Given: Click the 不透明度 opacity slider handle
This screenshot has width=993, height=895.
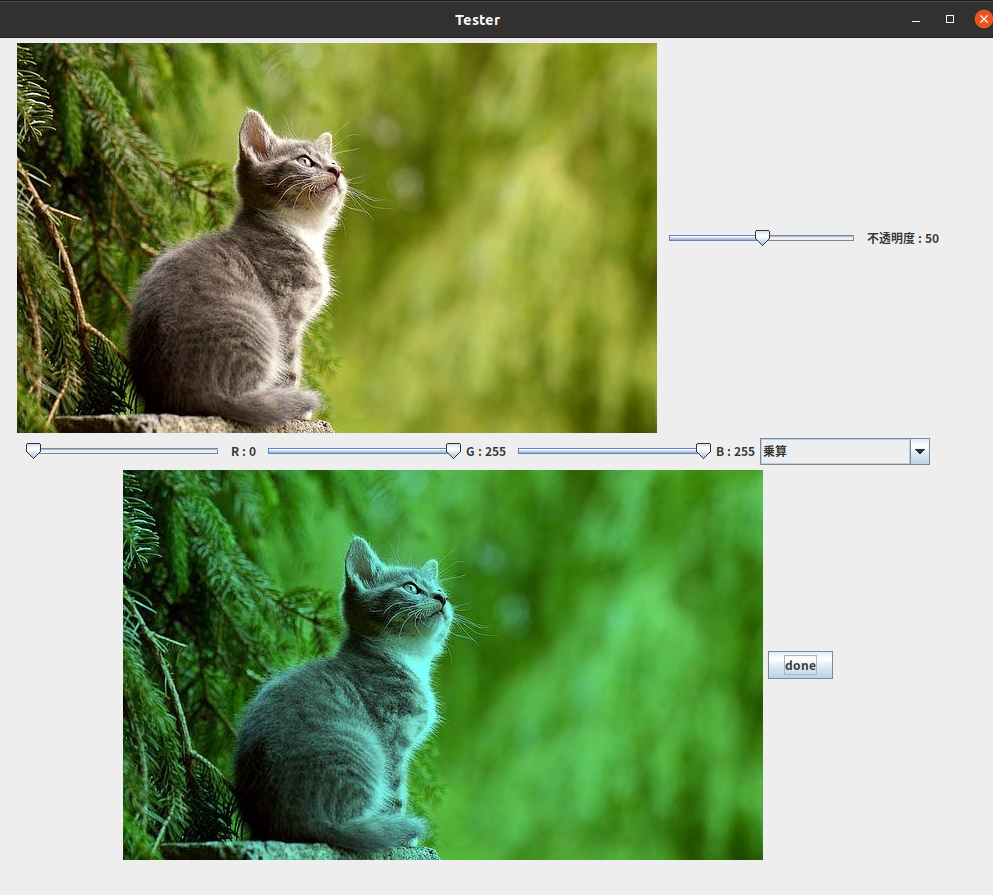Looking at the screenshot, I should pyautogui.click(x=762, y=237).
